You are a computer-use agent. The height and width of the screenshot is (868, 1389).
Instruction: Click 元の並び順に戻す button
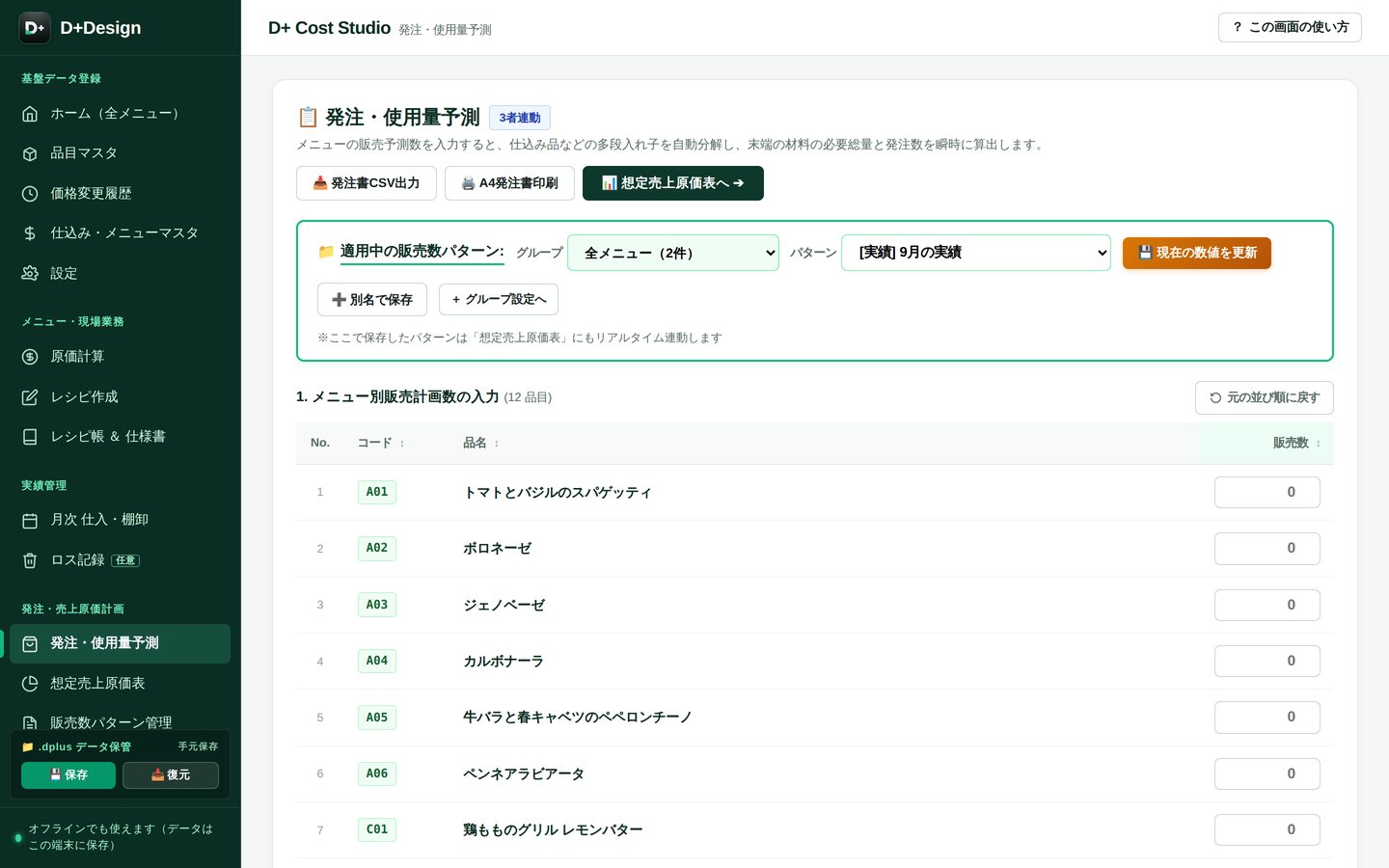click(1265, 398)
